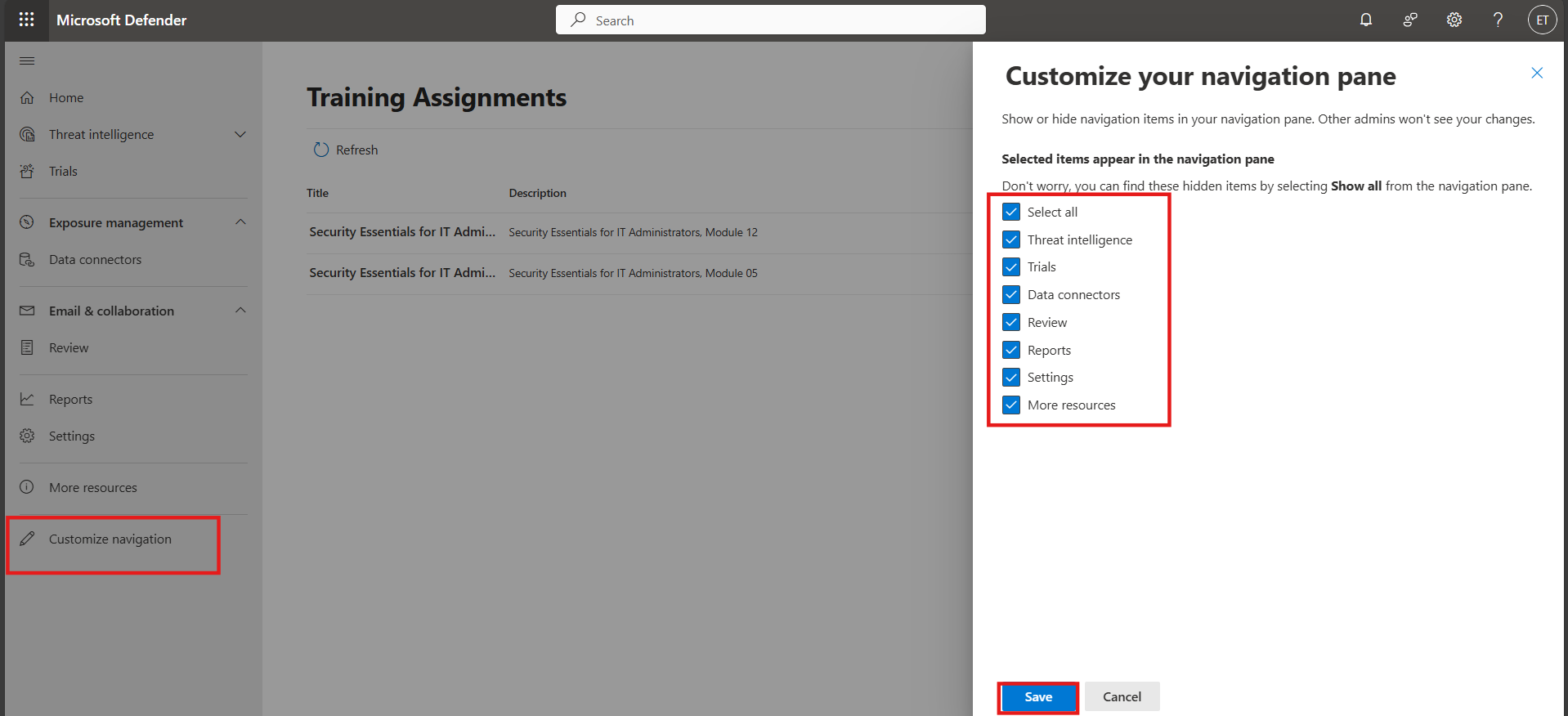This screenshot has width=1568, height=716.
Task: Click the Customize navigation pencil icon
Action: tap(27, 539)
